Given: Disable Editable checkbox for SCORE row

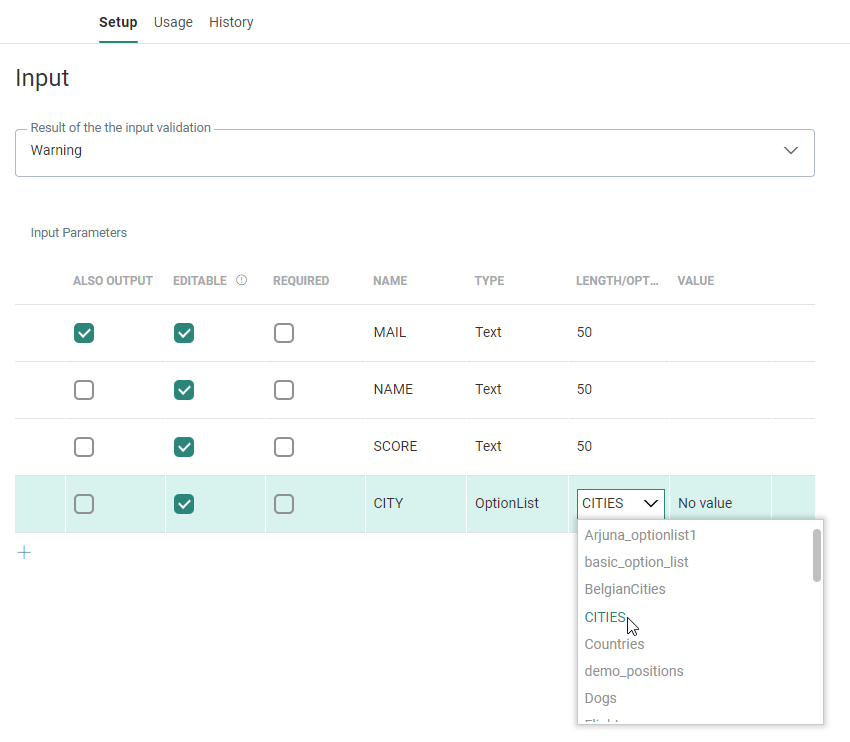Looking at the screenshot, I should point(184,447).
